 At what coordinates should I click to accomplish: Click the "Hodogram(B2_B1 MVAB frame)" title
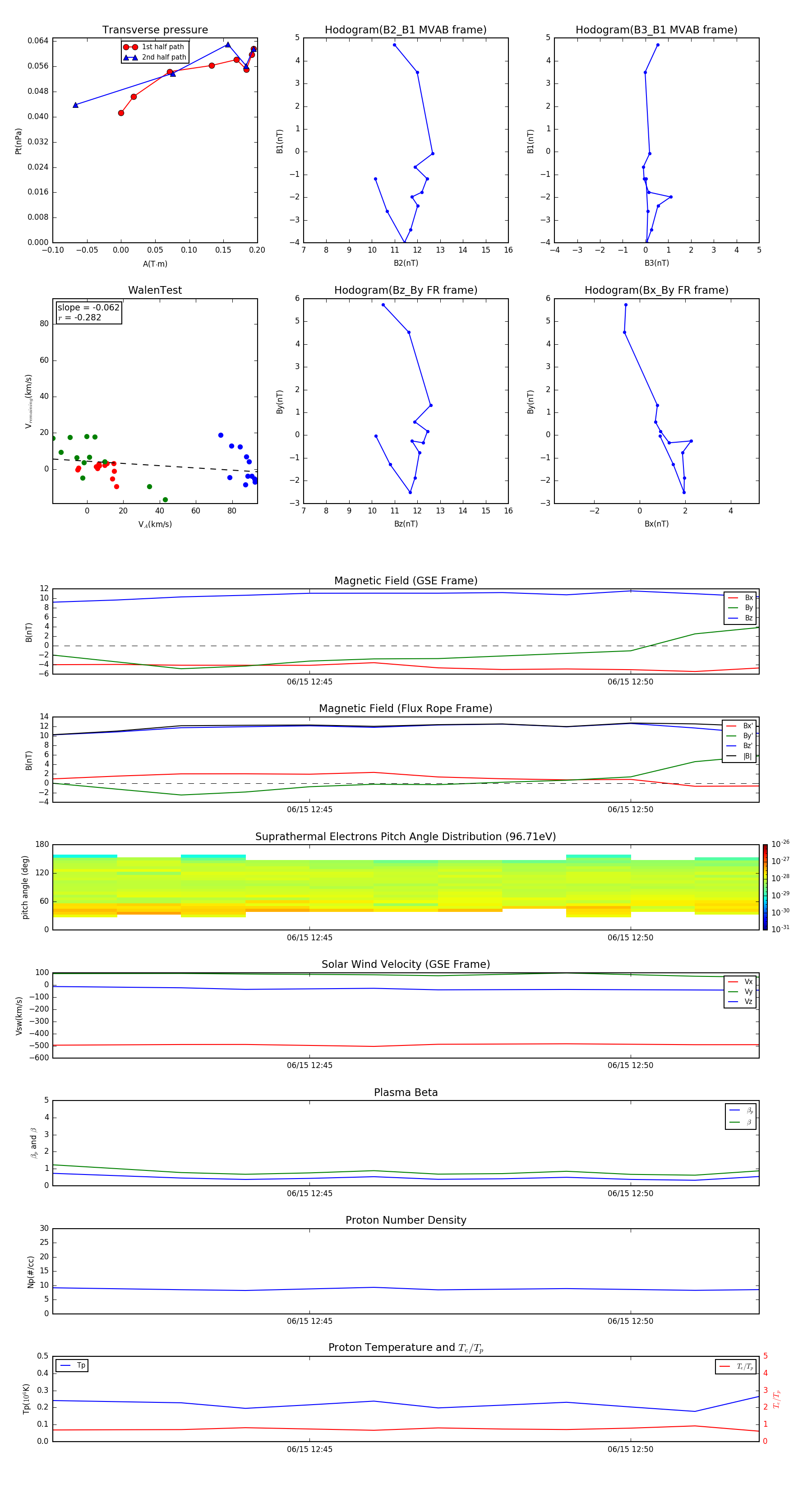(x=406, y=30)
